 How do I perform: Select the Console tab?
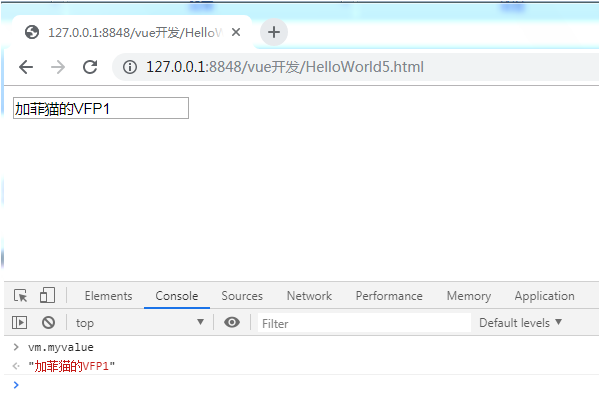pos(177,296)
